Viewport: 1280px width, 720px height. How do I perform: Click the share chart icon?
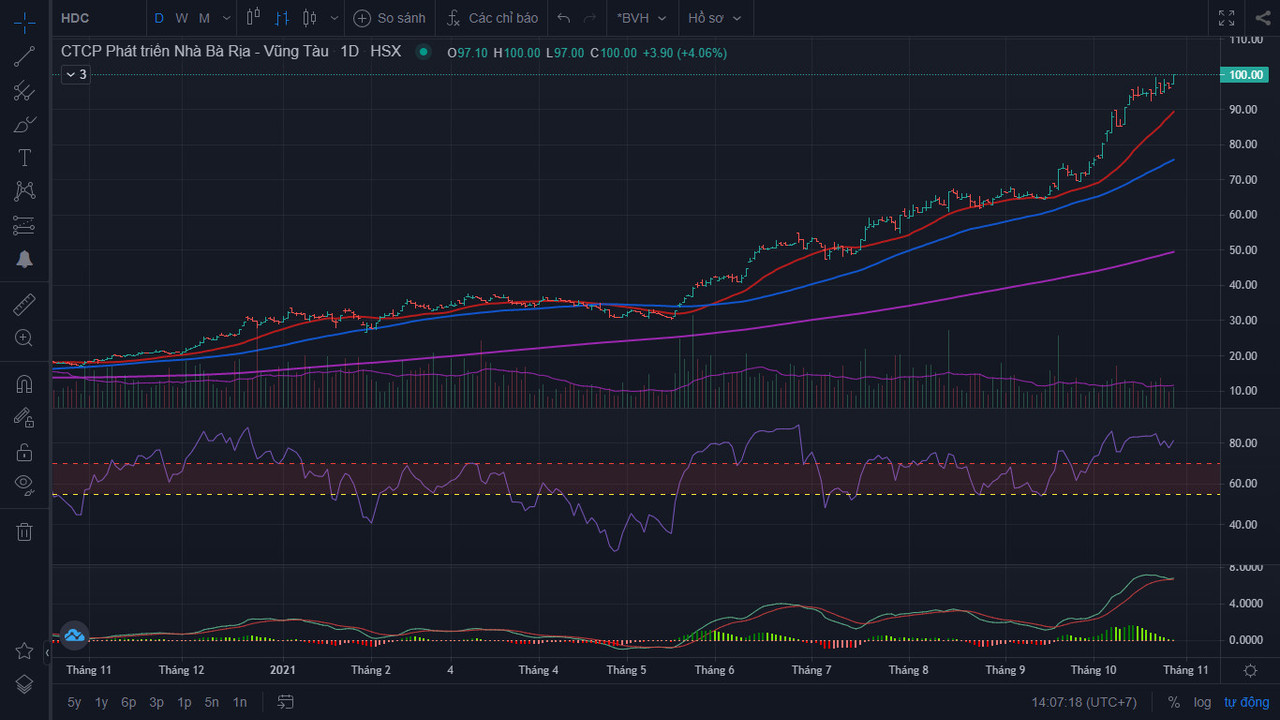click(1262, 18)
